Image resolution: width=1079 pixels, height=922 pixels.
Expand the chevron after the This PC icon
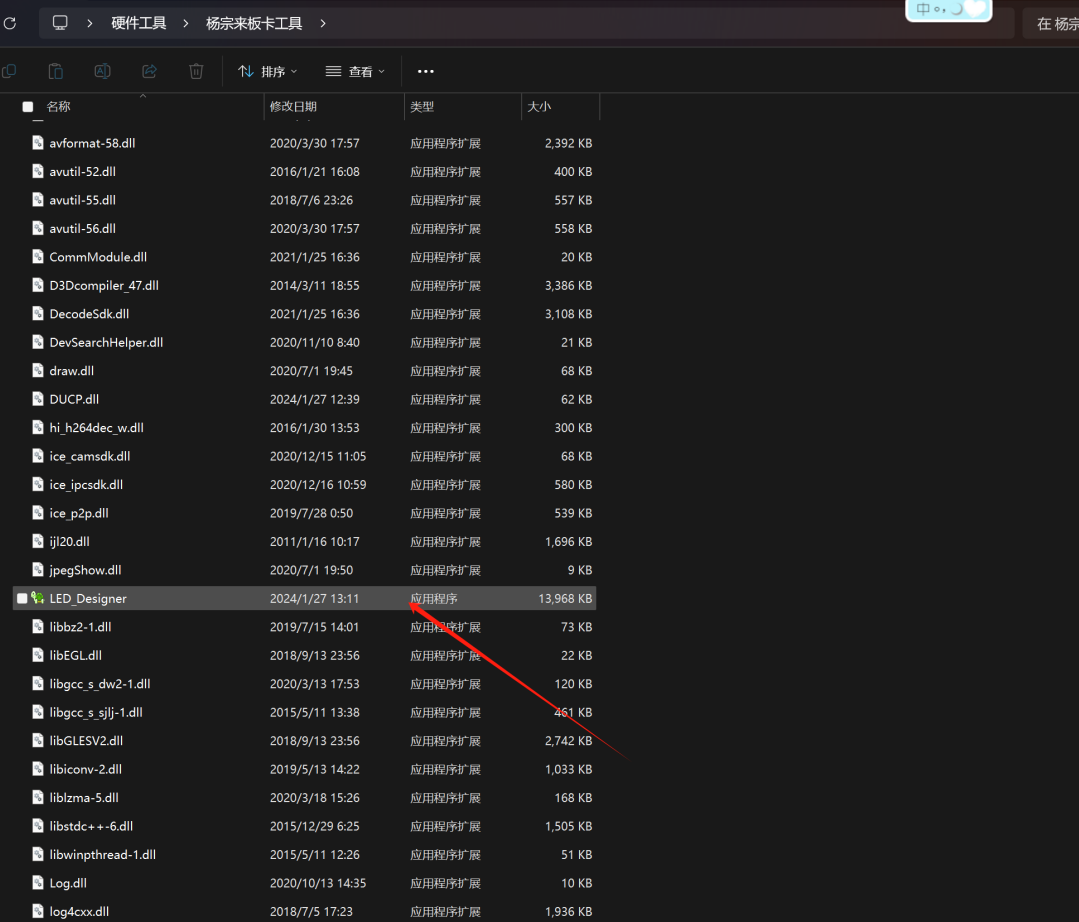coord(89,23)
